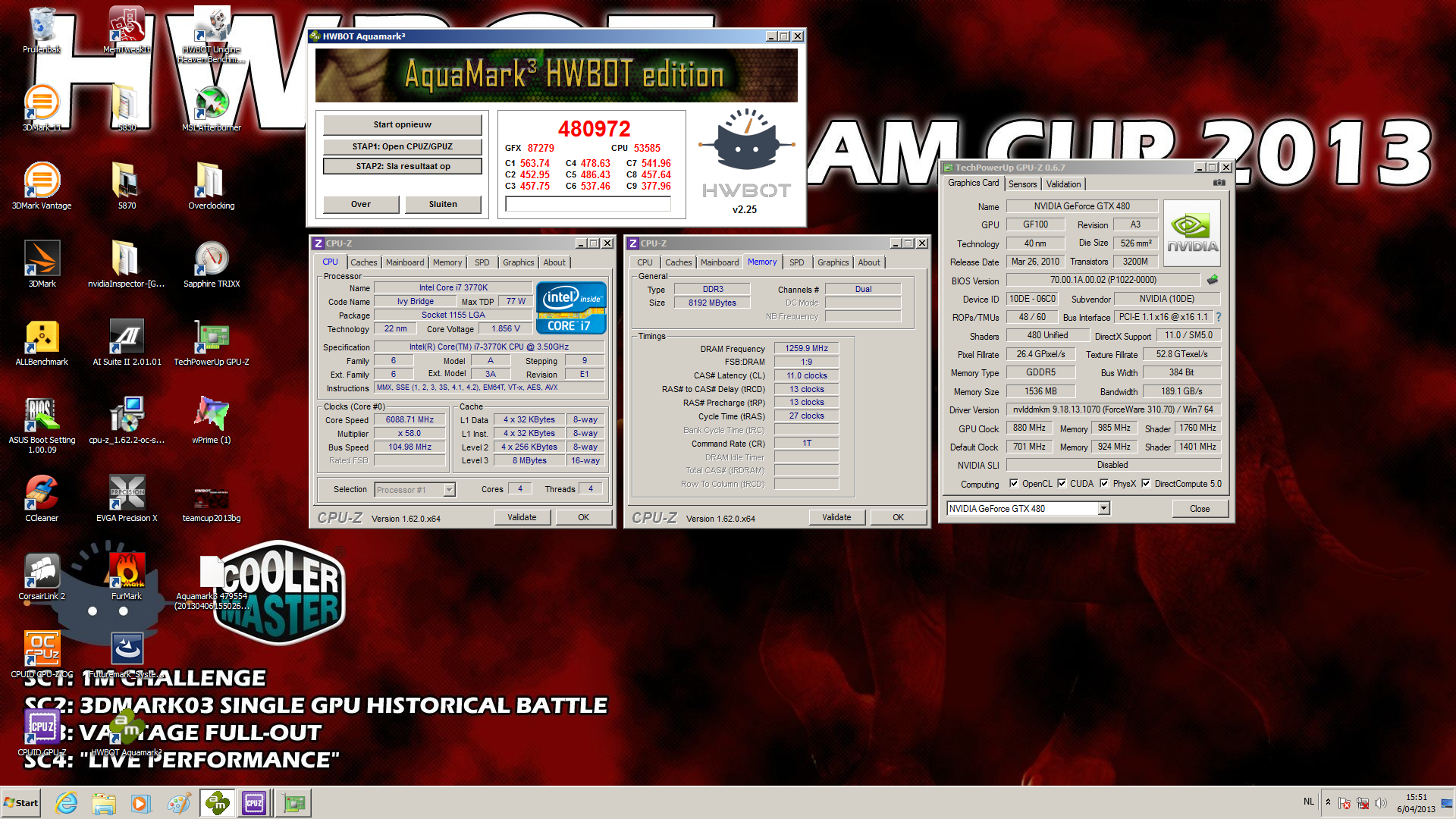Image resolution: width=1456 pixels, height=819 pixels.
Task: Launch CorsairLink 2 shortcut
Action: tap(42, 576)
